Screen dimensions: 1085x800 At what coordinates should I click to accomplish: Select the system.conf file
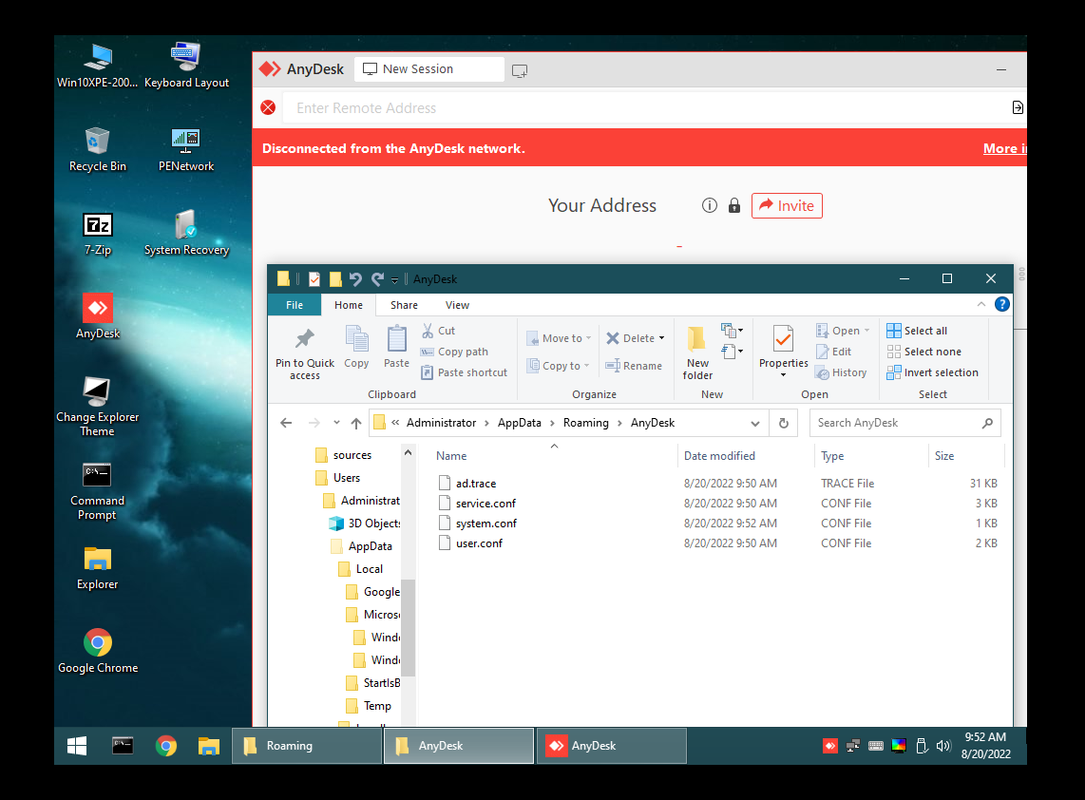486,523
